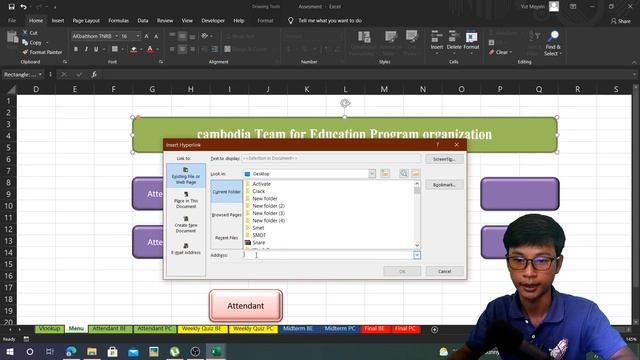Open the ScreenTip button
The image size is (640, 360).
point(444,159)
